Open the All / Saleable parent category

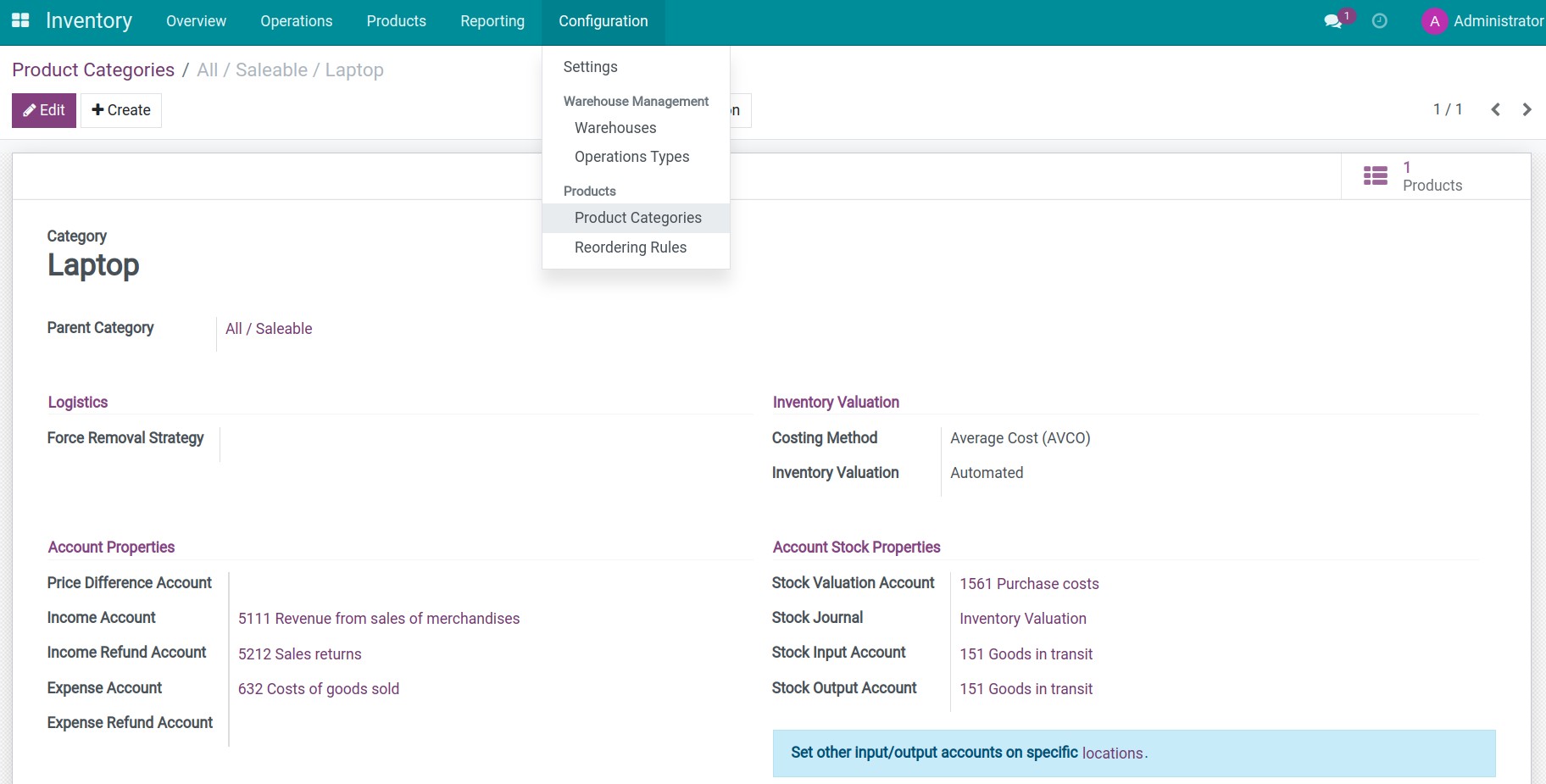click(x=269, y=328)
